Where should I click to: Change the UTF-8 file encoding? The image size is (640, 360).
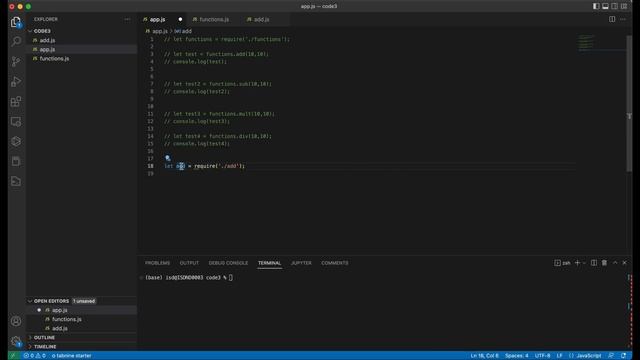542,356
